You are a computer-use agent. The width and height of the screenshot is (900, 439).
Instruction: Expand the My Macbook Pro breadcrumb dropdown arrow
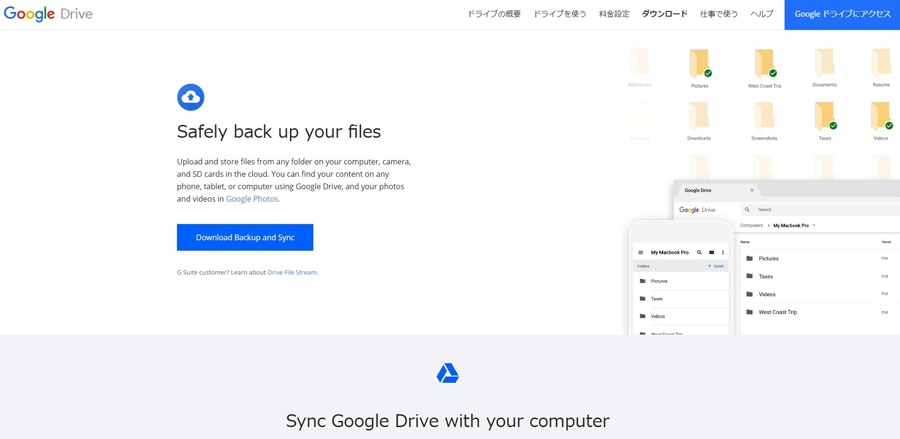point(814,226)
